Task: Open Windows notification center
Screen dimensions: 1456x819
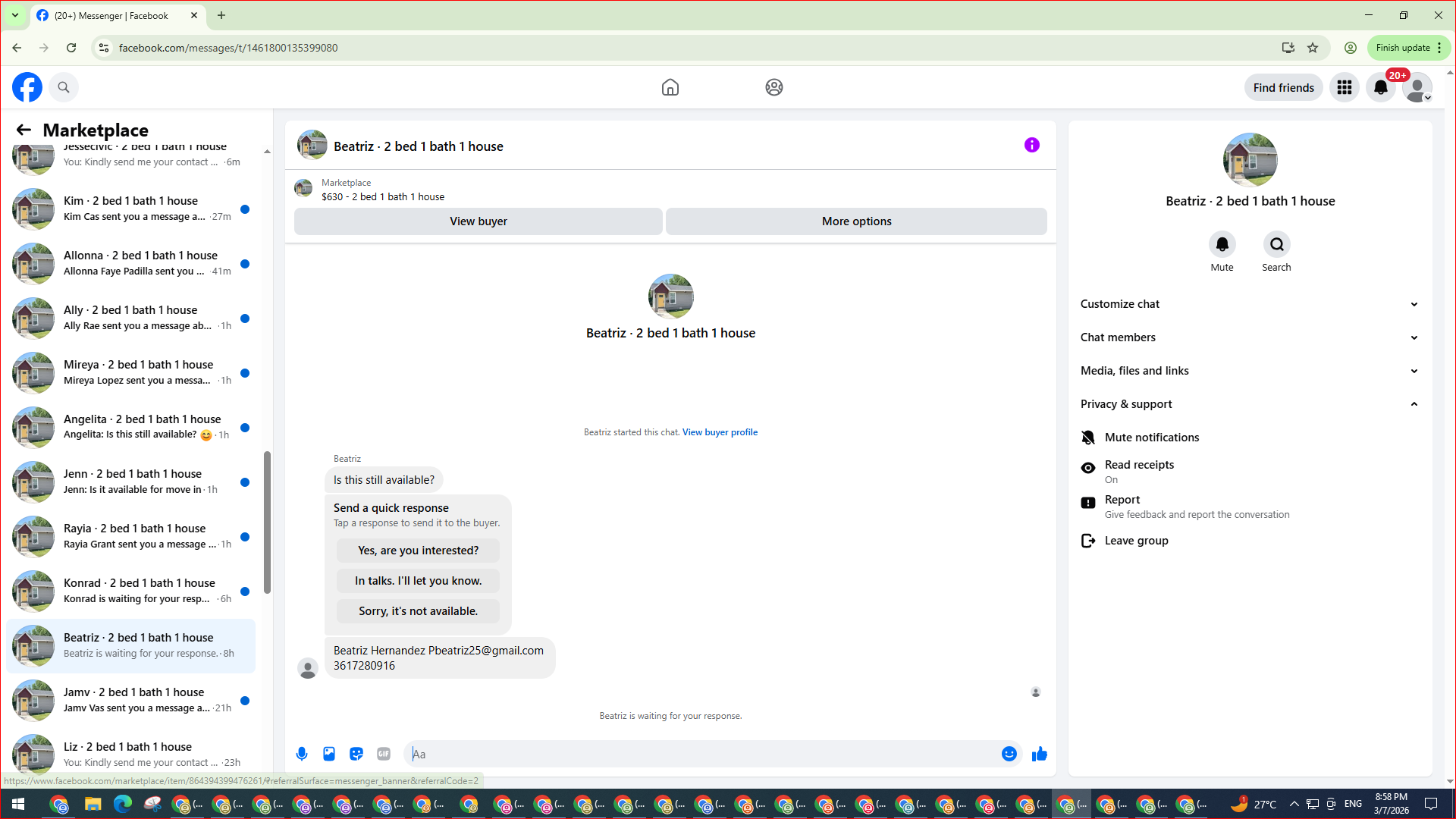Action: (1431, 804)
